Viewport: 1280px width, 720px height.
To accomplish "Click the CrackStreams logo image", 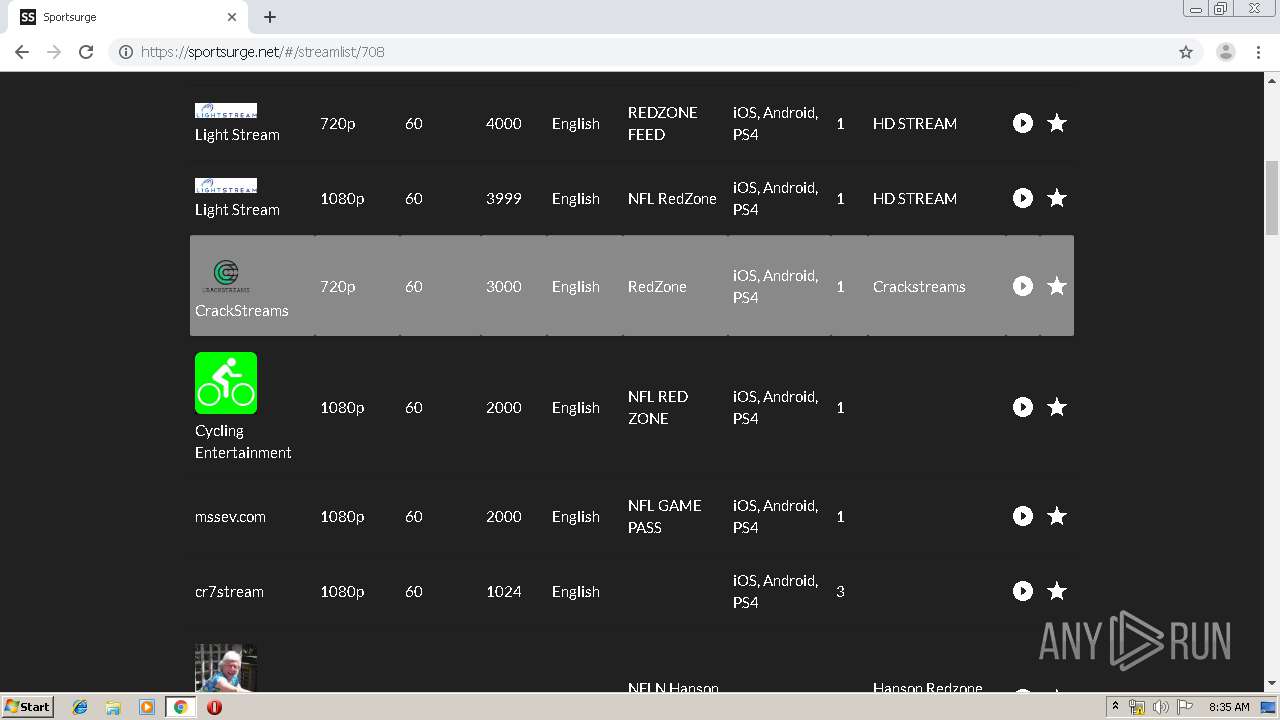I will [x=226, y=275].
